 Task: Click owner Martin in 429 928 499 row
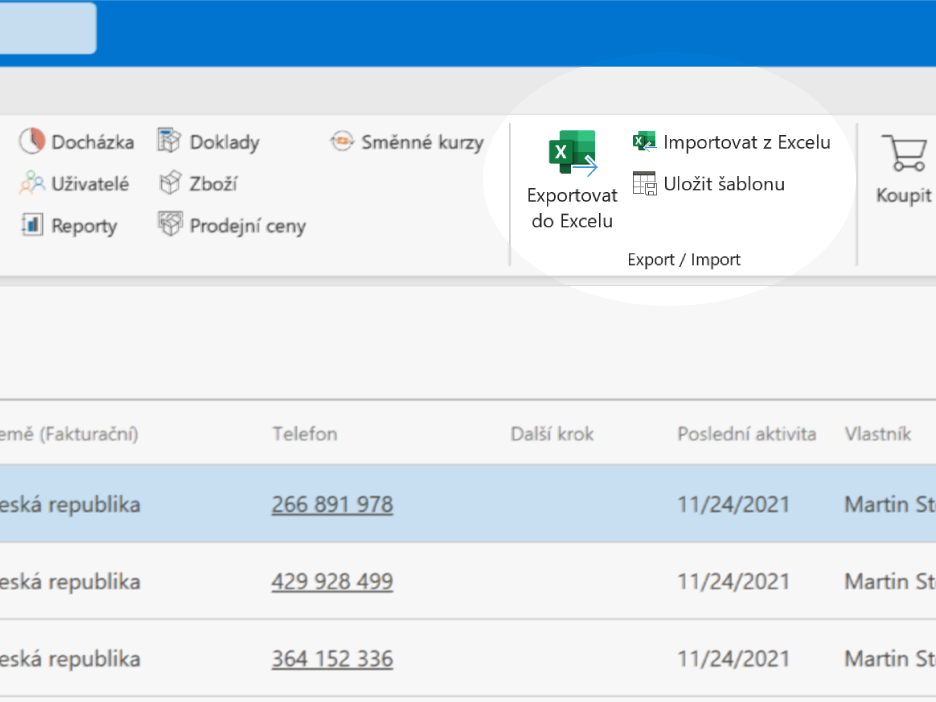click(890, 582)
